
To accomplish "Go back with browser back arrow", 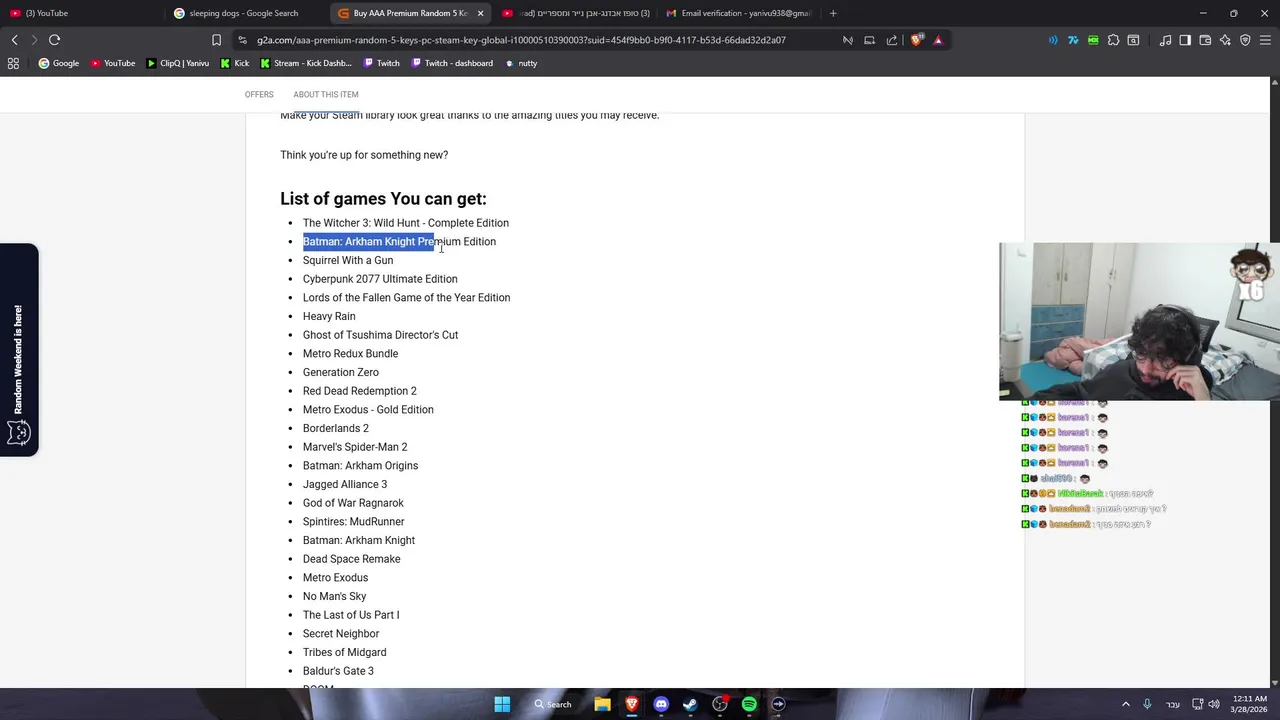I will [x=14, y=40].
